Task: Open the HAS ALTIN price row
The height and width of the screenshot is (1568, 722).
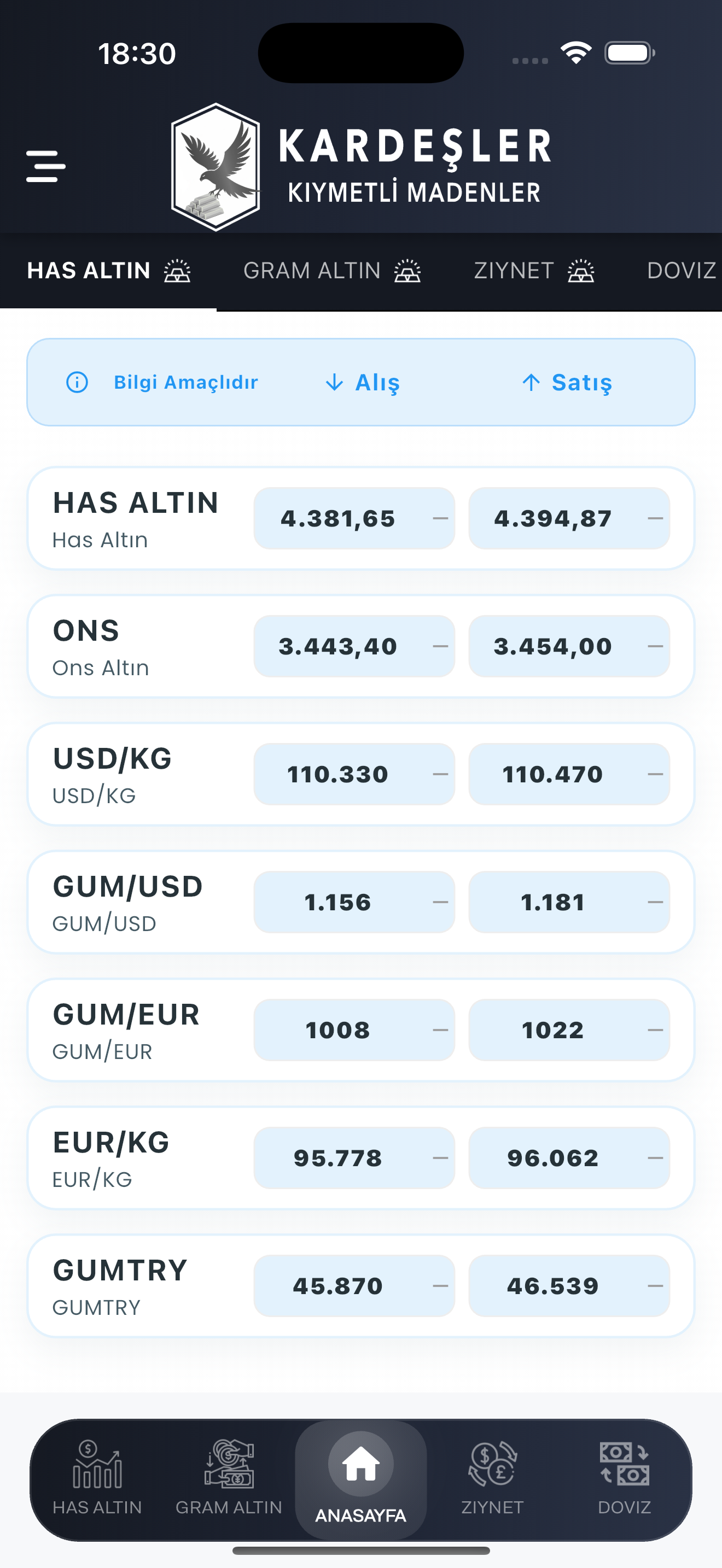Action: [361, 519]
